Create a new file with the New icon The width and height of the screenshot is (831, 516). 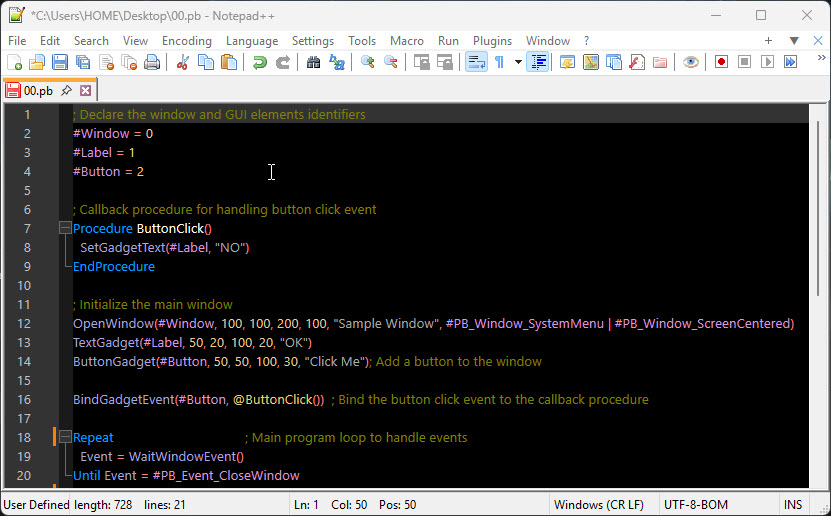[x=14, y=63]
